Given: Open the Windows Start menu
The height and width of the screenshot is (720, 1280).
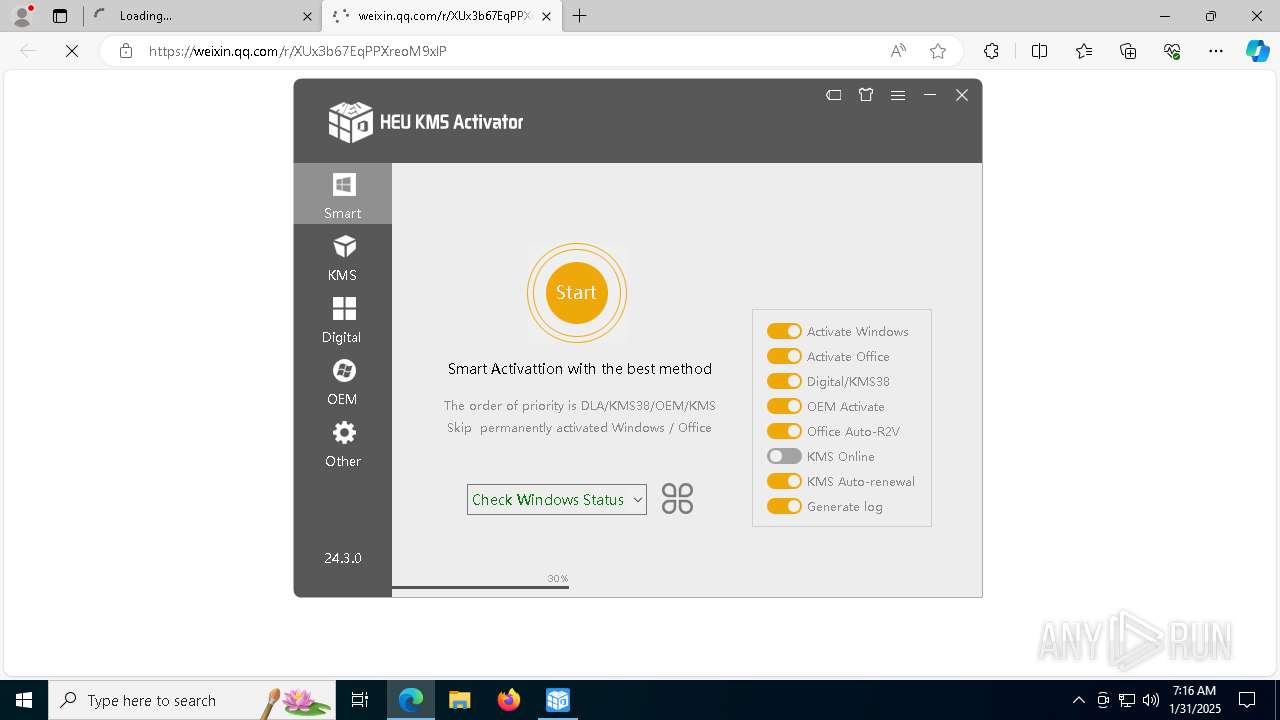Looking at the screenshot, I should pyautogui.click(x=24, y=700).
